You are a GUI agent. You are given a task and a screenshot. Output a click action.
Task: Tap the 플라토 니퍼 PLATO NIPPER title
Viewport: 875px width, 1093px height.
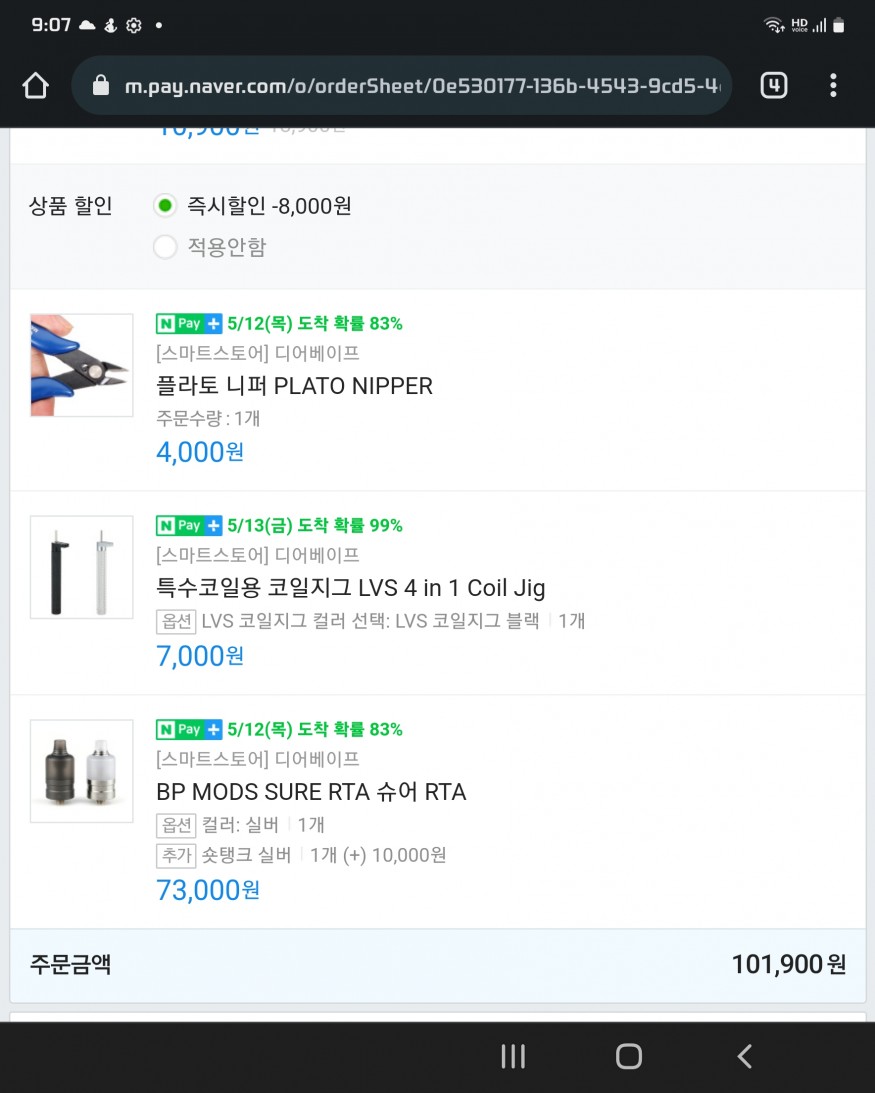[295, 386]
